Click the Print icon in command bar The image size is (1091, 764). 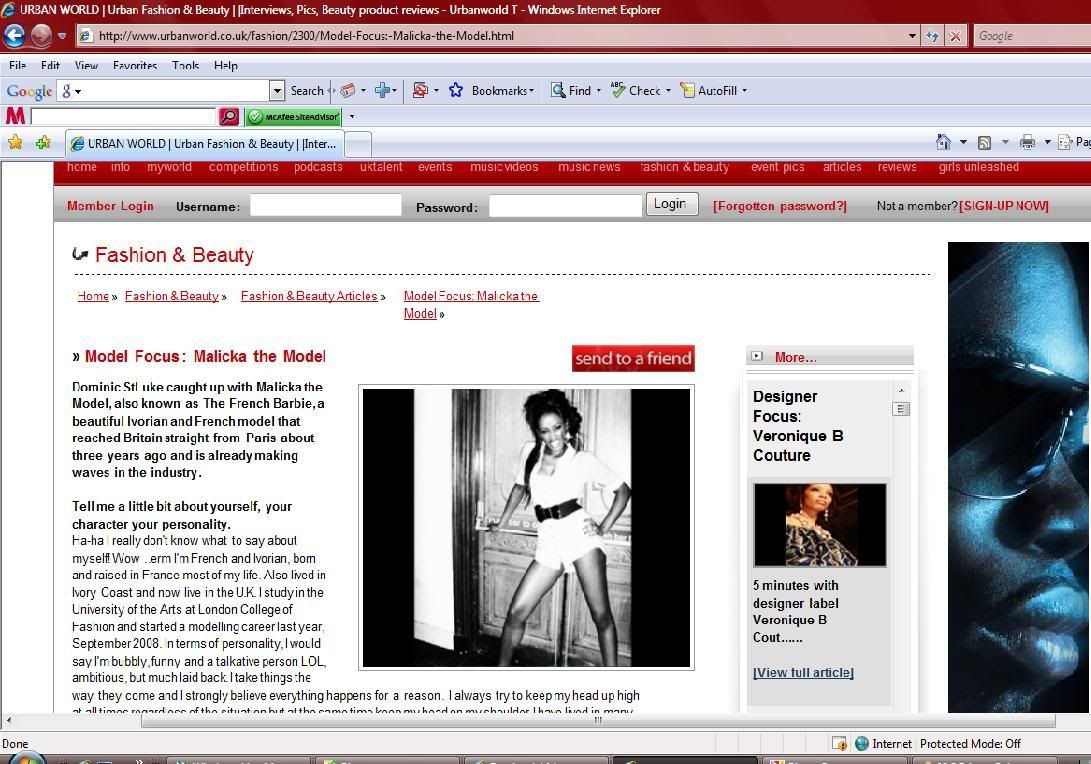[x=1027, y=143]
